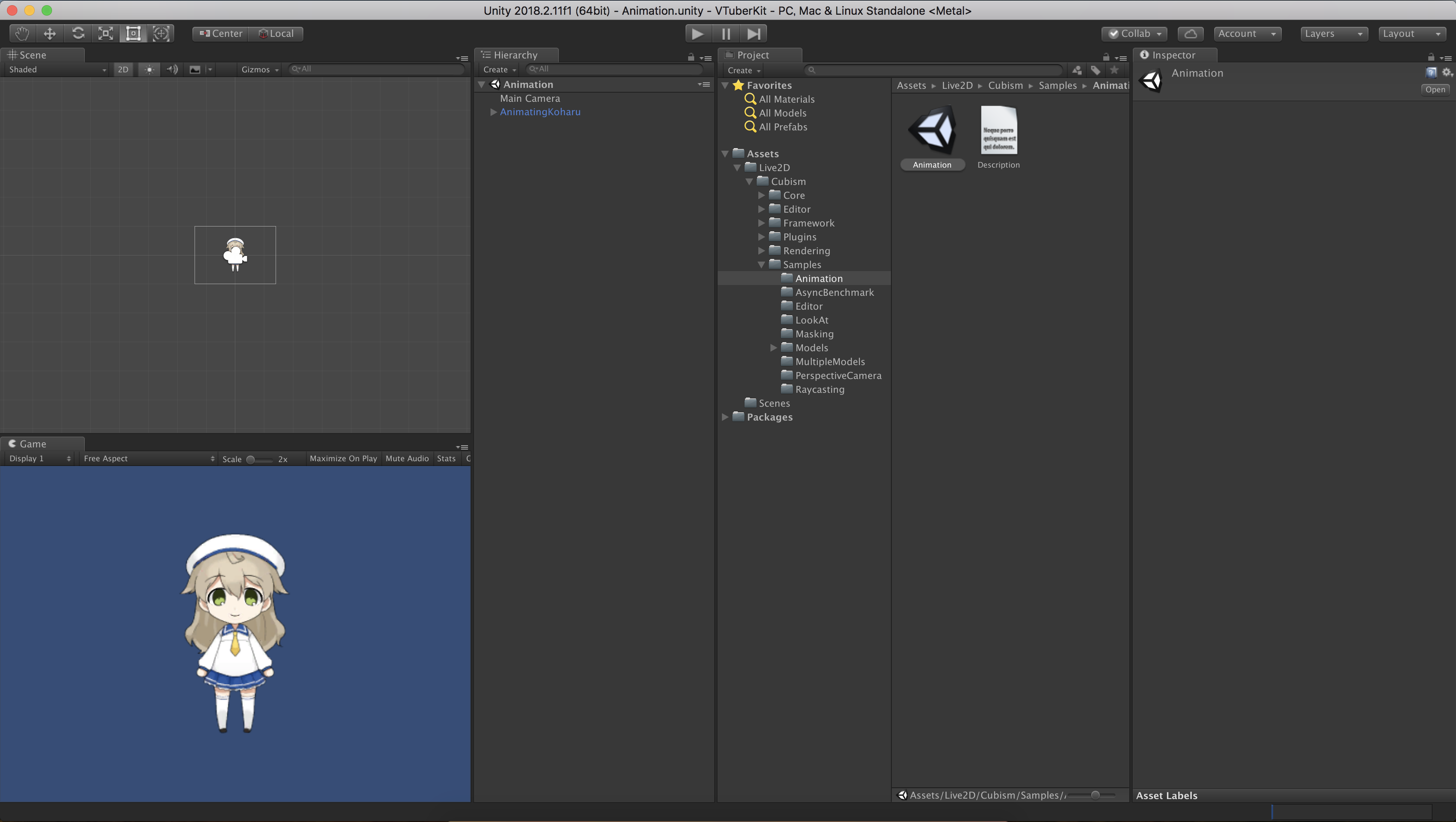The height and width of the screenshot is (822, 1456).
Task: Toggle scene audio speaker icon
Action: 172,69
